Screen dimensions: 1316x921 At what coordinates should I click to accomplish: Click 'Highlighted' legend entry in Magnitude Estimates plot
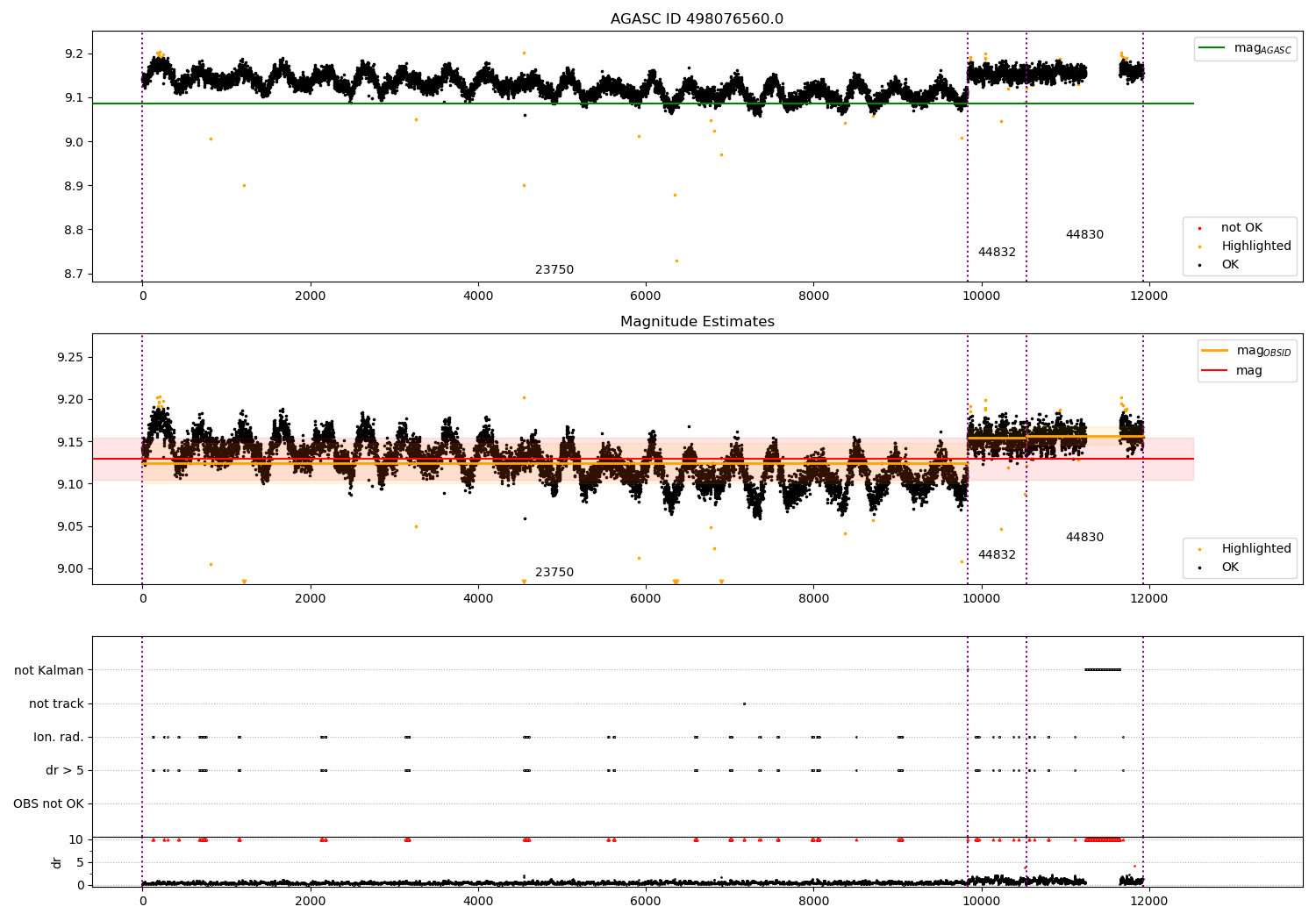tap(1256, 549)
